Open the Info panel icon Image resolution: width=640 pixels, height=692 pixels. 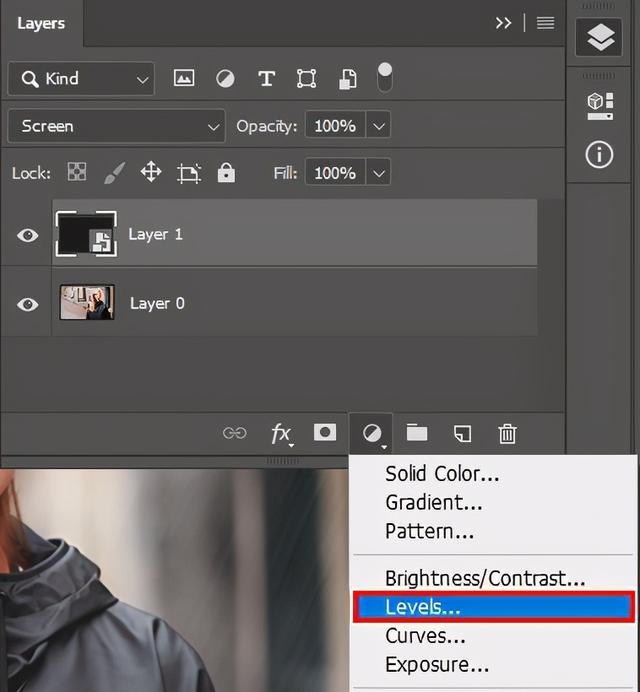coord(599,155)
